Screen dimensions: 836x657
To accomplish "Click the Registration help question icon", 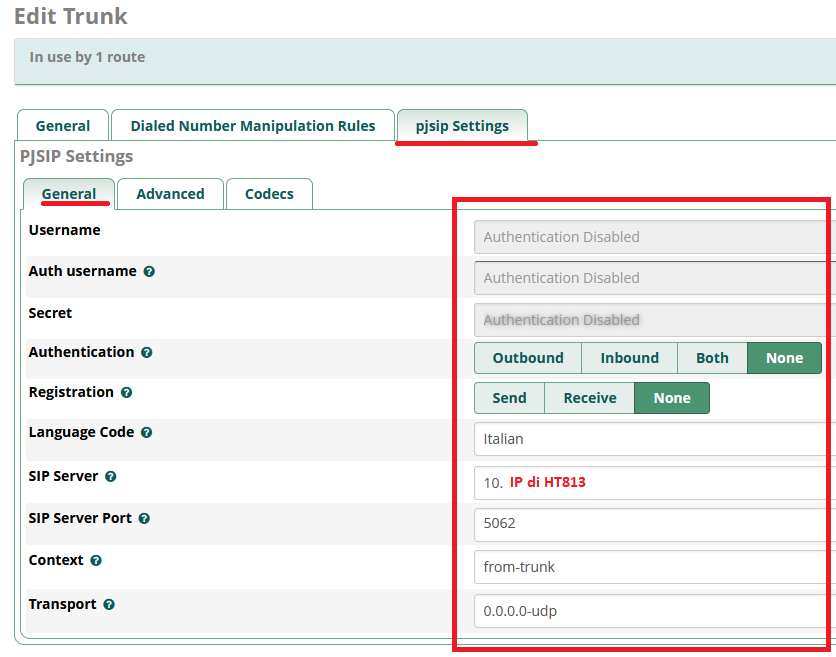I will coord(126,392).
